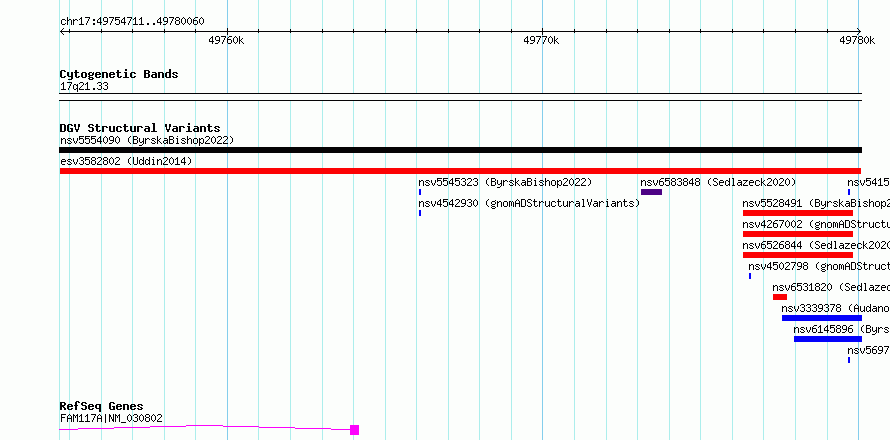The height and width of the screenshot is (440, 890).
Task: Click the red bar under nsv6526844
Action: coord(797,255)
